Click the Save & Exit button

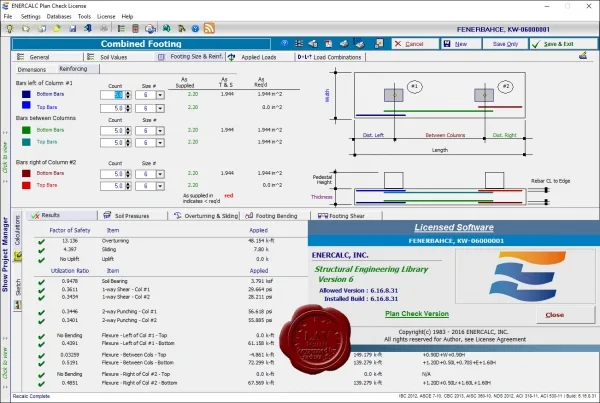click(x=563, y=44)
